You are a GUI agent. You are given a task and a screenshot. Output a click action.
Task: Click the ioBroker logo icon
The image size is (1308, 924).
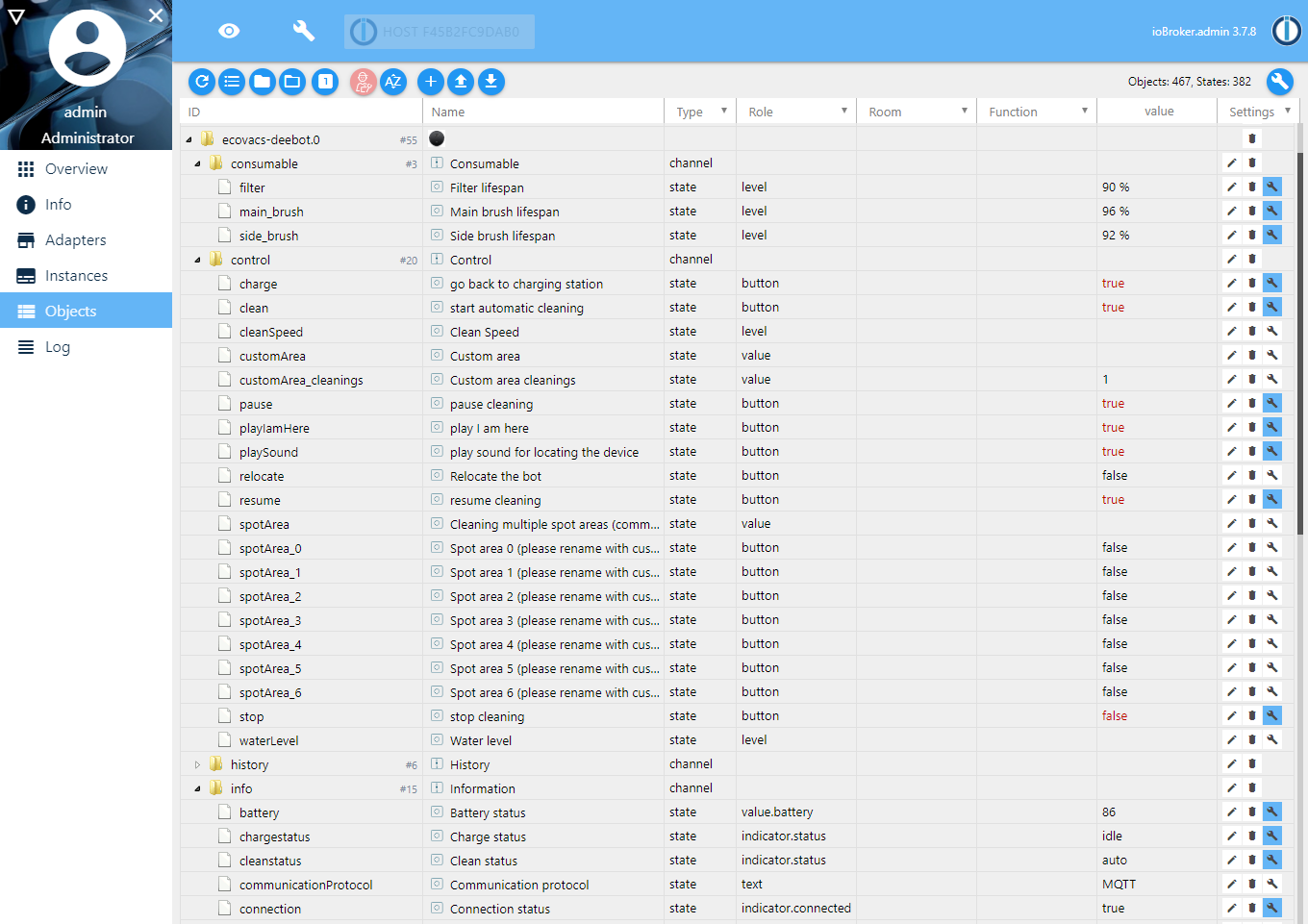pos(1287,31)
